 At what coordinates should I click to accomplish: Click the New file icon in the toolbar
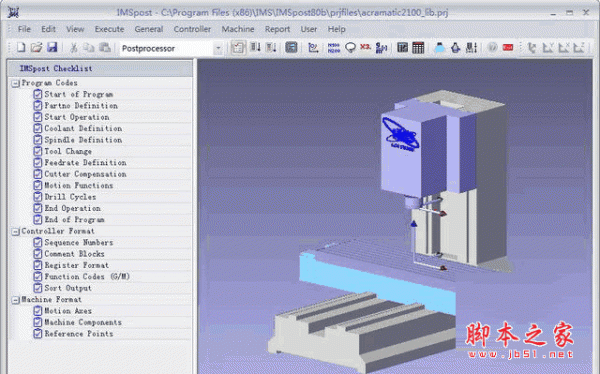(x=21, y=47)
